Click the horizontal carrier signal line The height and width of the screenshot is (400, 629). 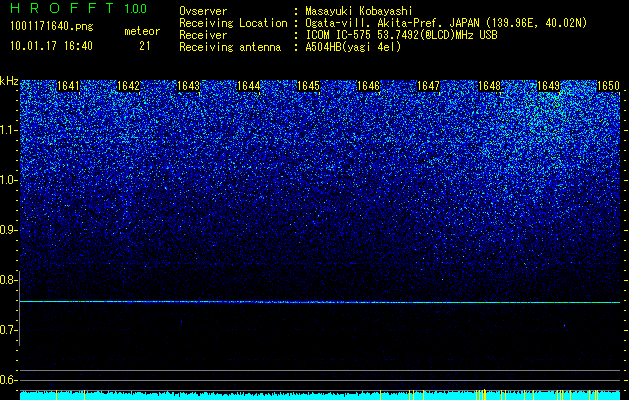320,302
